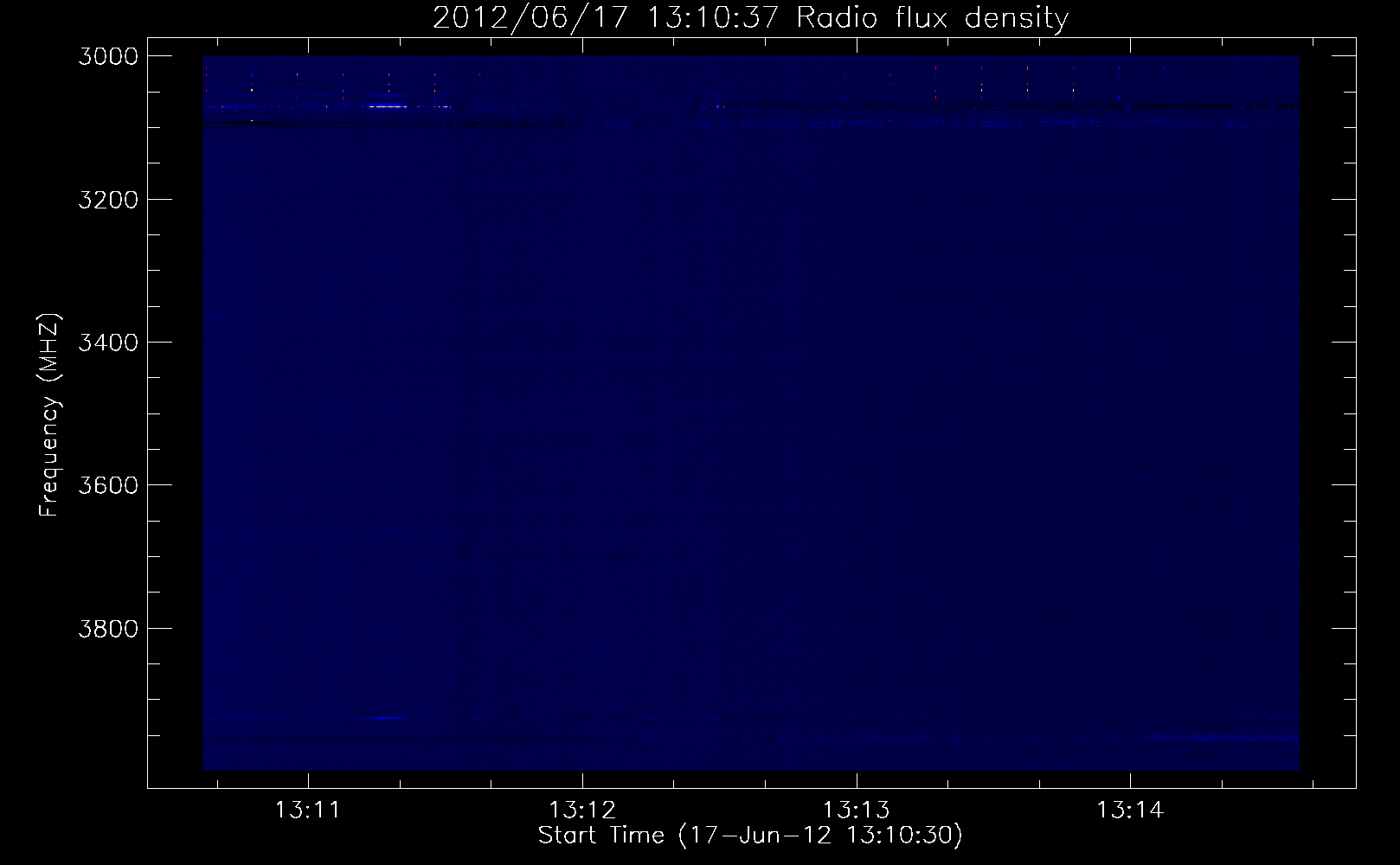Click the 13:14 time tick label
The height and width of the screenshot is (865, 1400).
[x=1131, y=811]
